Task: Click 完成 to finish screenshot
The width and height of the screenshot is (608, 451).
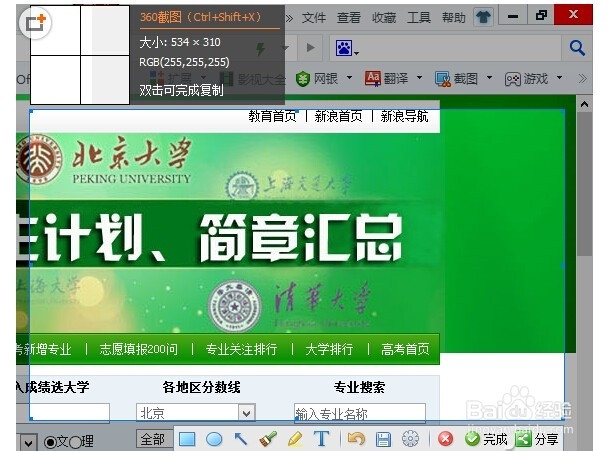Action: (x=486, y=439)
